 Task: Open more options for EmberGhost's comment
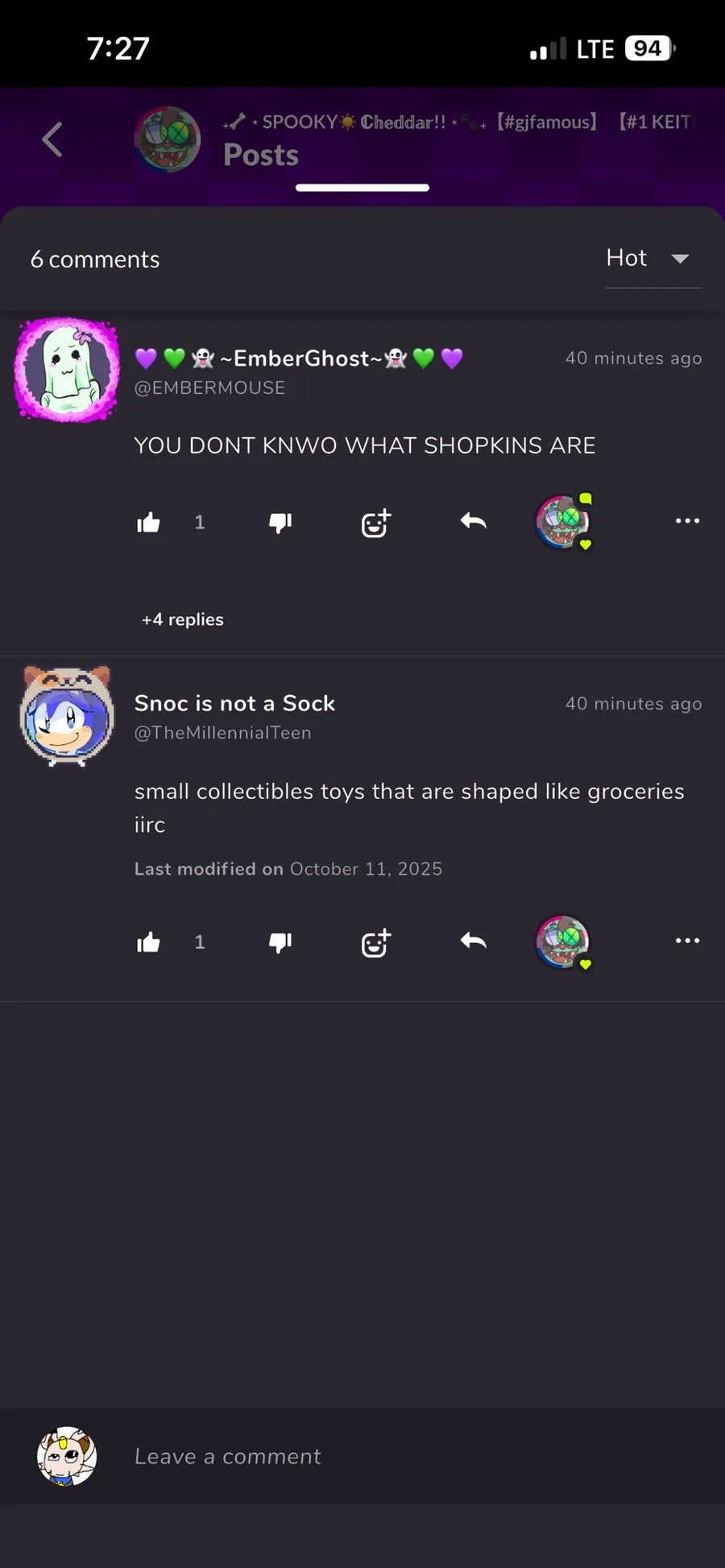pyautogui.click(x=687, y=521)
